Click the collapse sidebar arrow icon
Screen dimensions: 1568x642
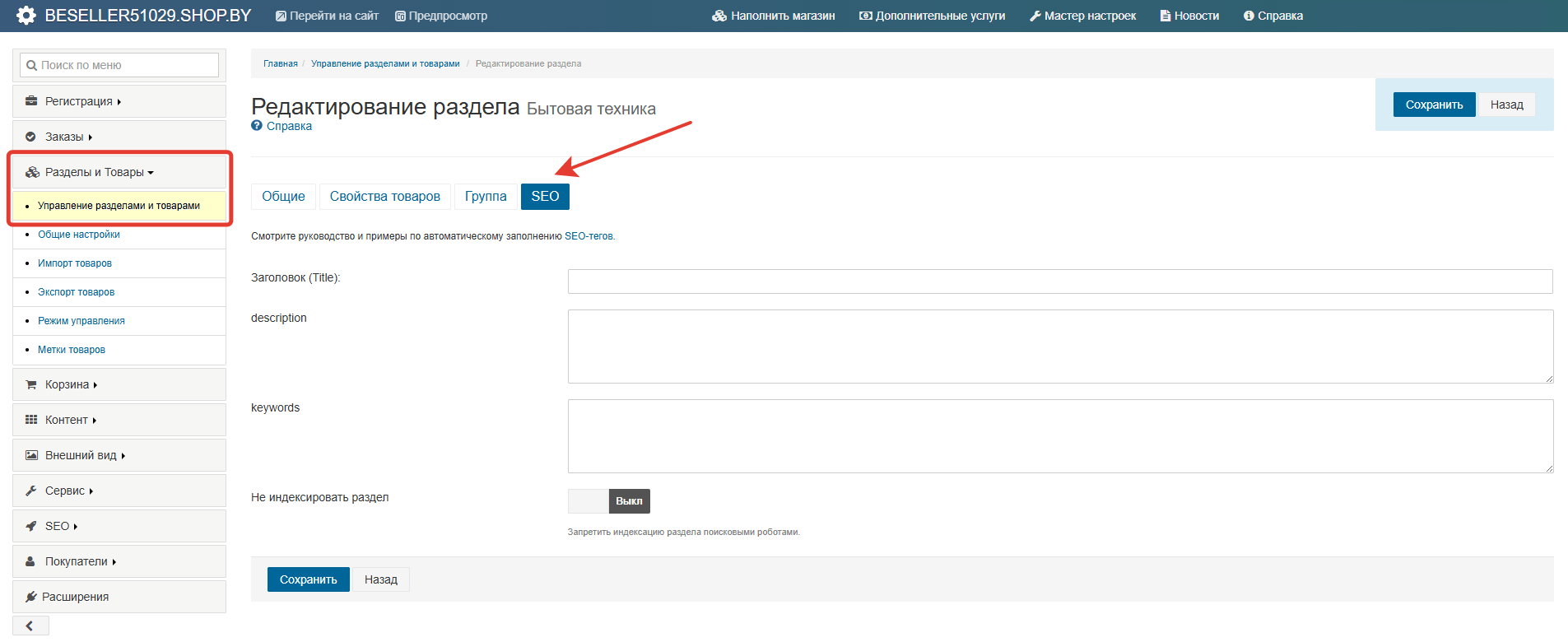pos(30,626)
